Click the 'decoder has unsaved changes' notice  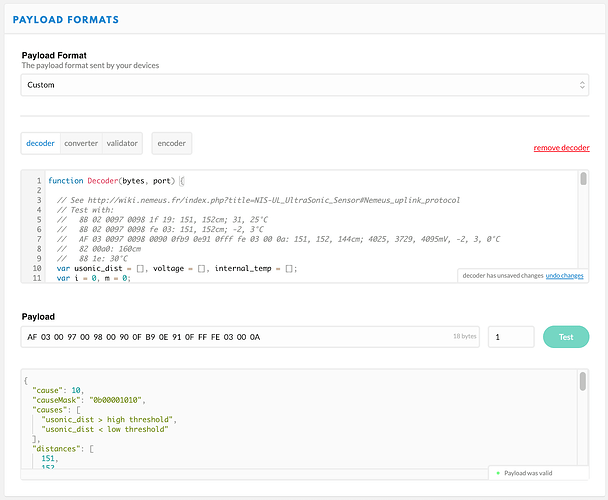(503, 276)
